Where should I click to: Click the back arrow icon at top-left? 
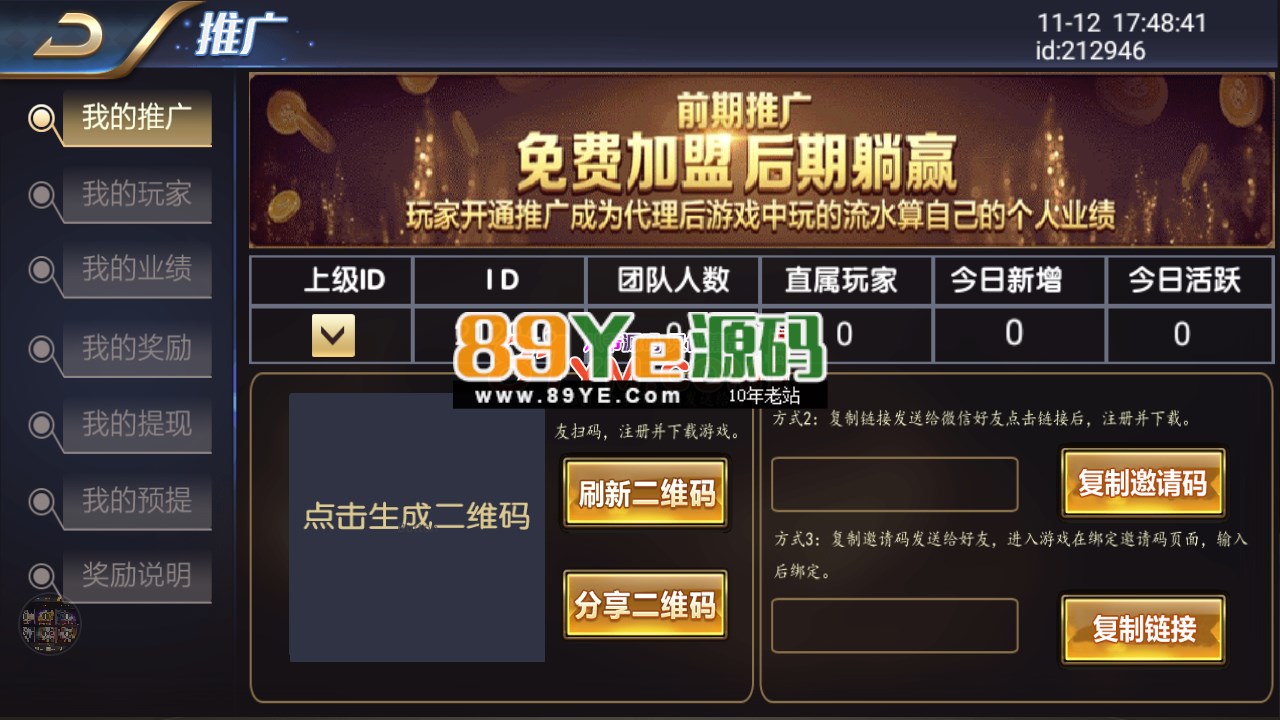click(70, 38)
